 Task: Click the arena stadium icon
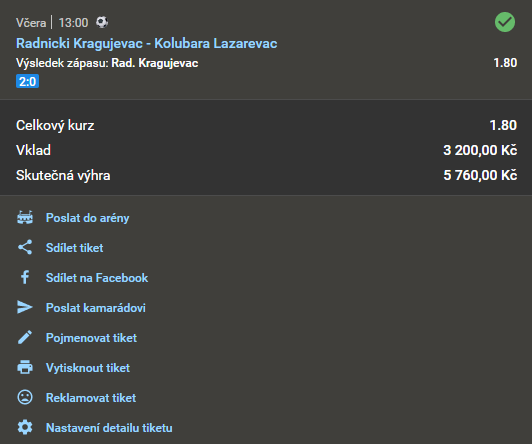[25, 218]
